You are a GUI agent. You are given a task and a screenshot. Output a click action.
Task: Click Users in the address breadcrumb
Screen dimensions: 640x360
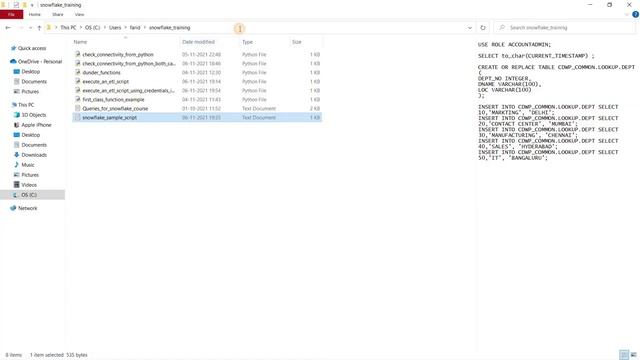[x=115, y=28]
